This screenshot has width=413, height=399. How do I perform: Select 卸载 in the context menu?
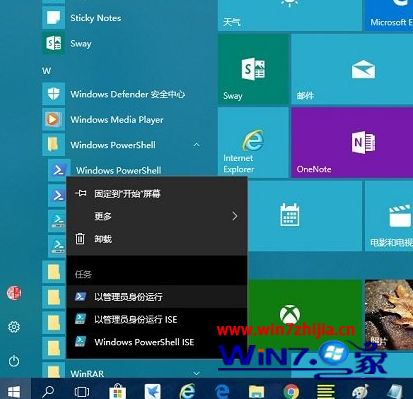click(157, 239)
